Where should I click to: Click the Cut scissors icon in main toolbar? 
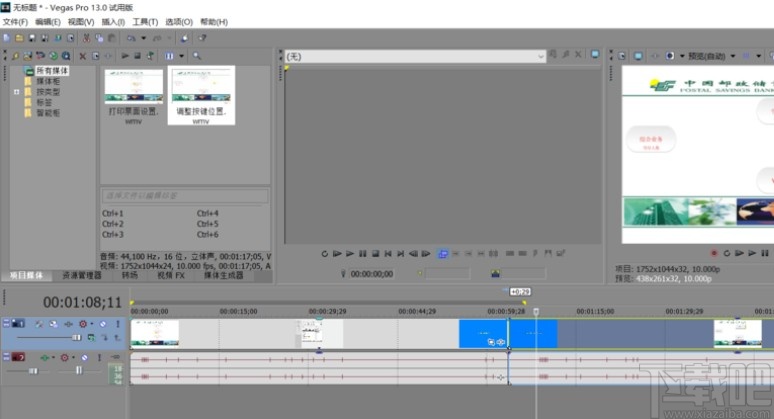tap(87, 38)
